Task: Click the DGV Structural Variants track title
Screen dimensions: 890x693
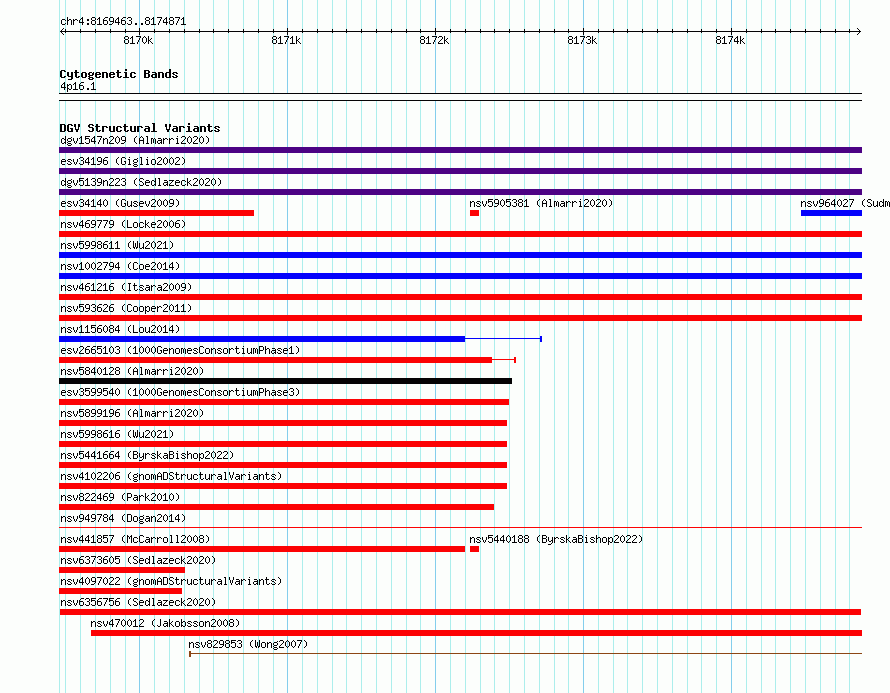Action: (x=140, y=128)
